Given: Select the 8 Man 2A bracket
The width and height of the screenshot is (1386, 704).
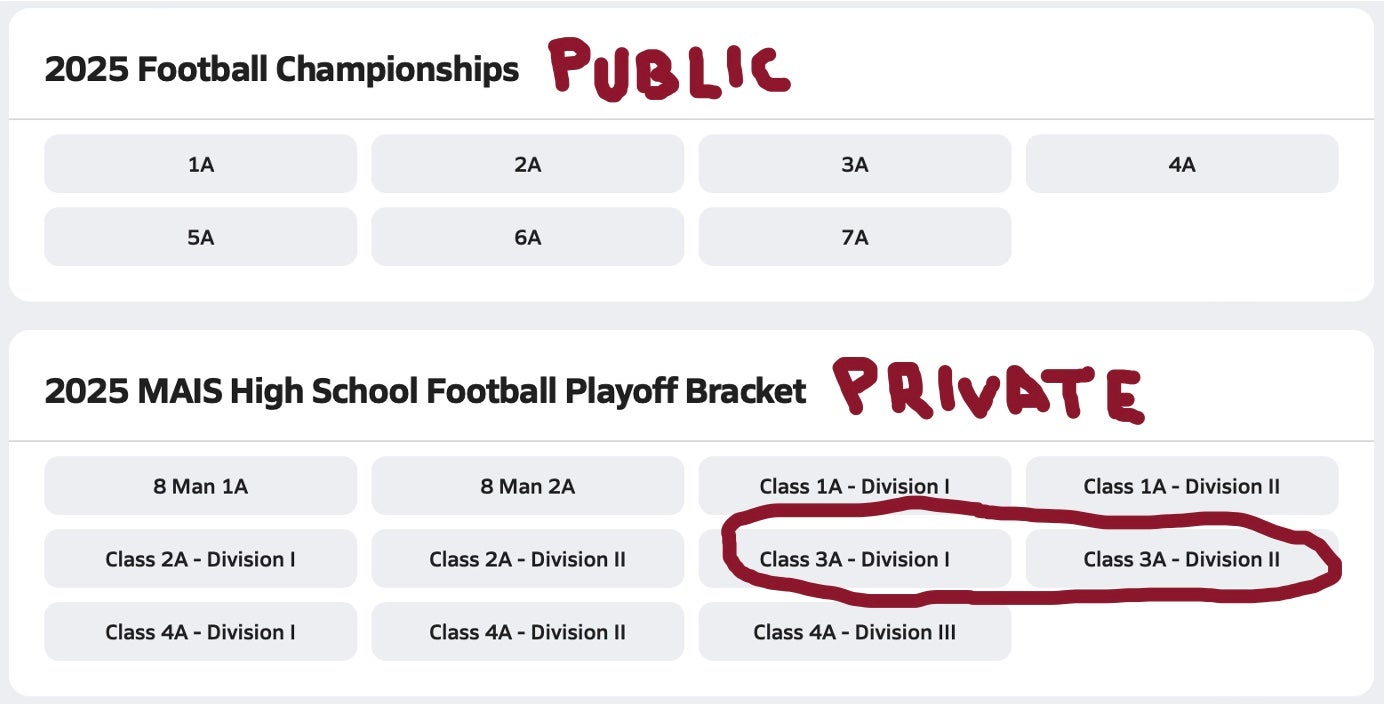Looking at the screenshot, I should (x=527, y=486).
